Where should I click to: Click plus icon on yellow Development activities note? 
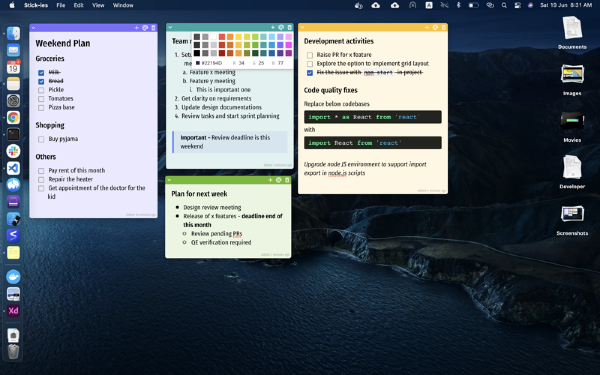click(x=427, y=28)
